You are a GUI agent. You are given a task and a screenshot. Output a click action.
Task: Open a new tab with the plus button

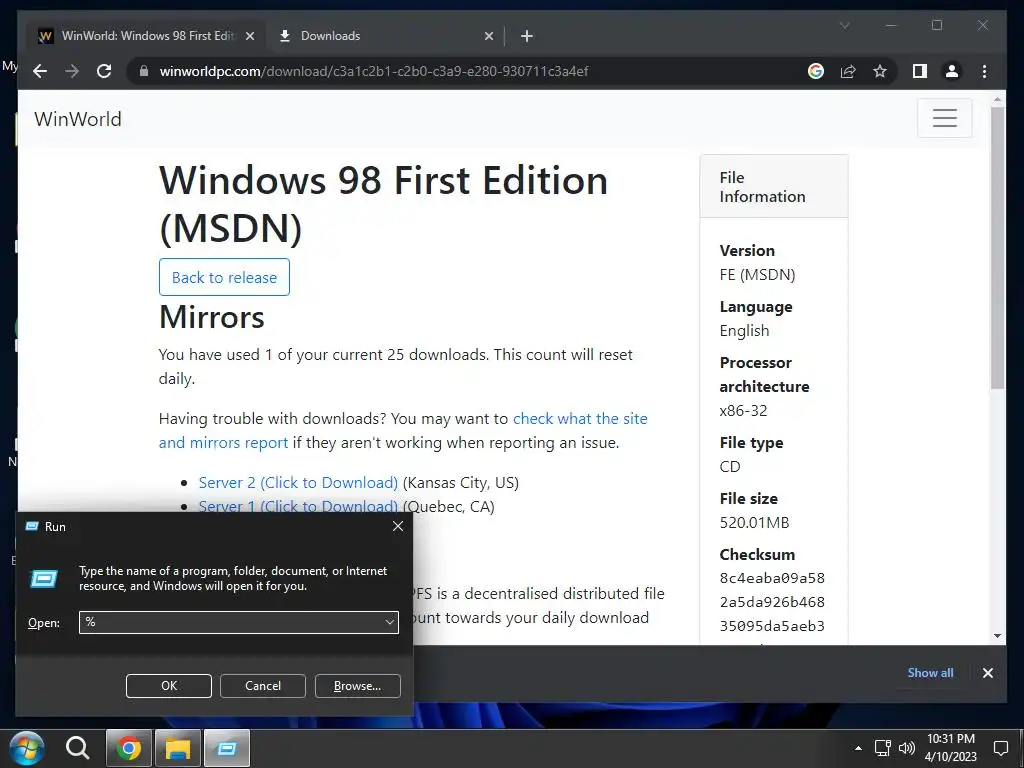point(527,36)
